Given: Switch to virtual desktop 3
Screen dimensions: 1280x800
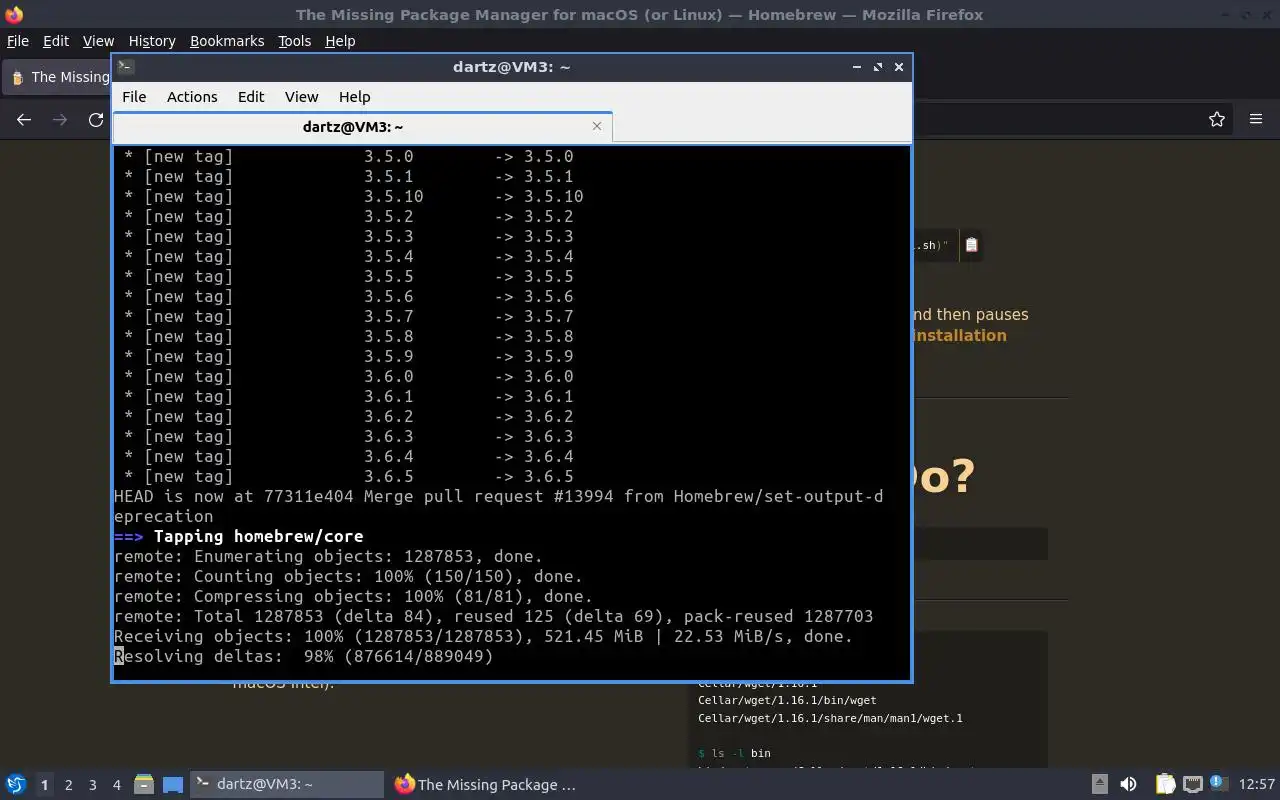Looking at the screenshot, I should (x=92, y=785).
